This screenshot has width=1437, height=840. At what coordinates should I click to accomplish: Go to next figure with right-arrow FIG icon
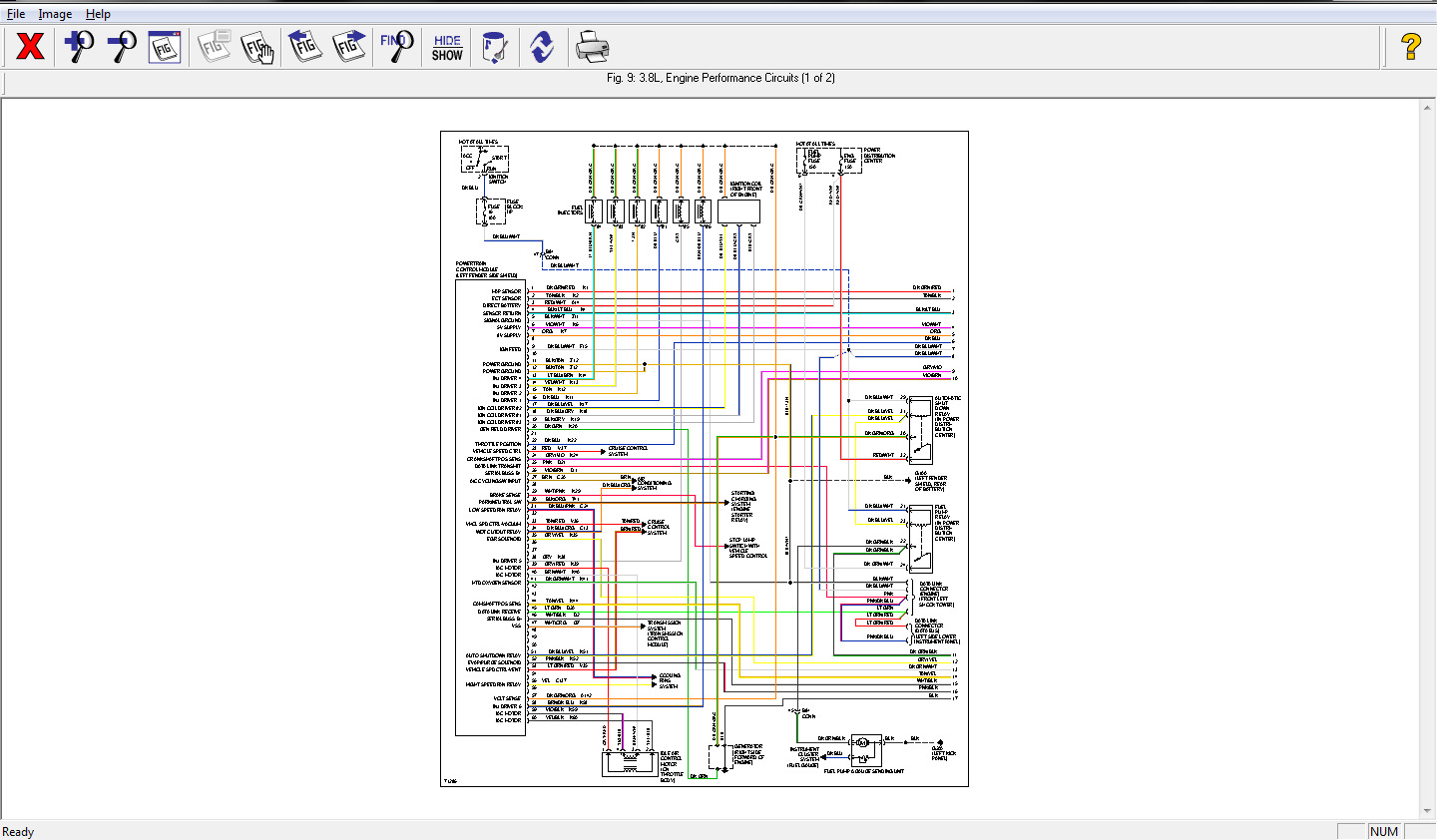(x=348, y=46)
